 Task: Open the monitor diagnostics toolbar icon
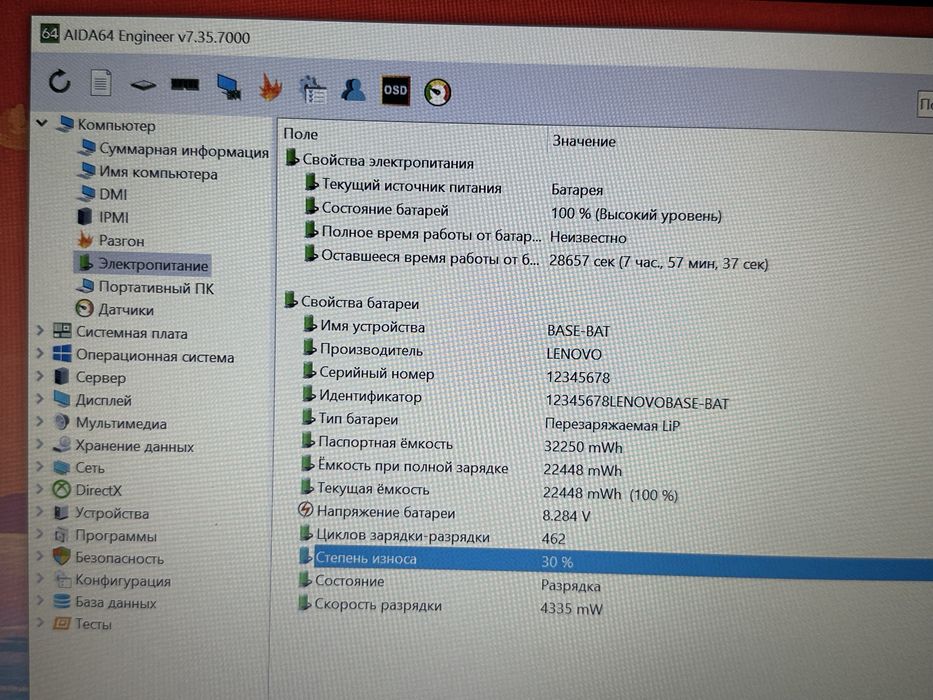click(x=229, y=87)
